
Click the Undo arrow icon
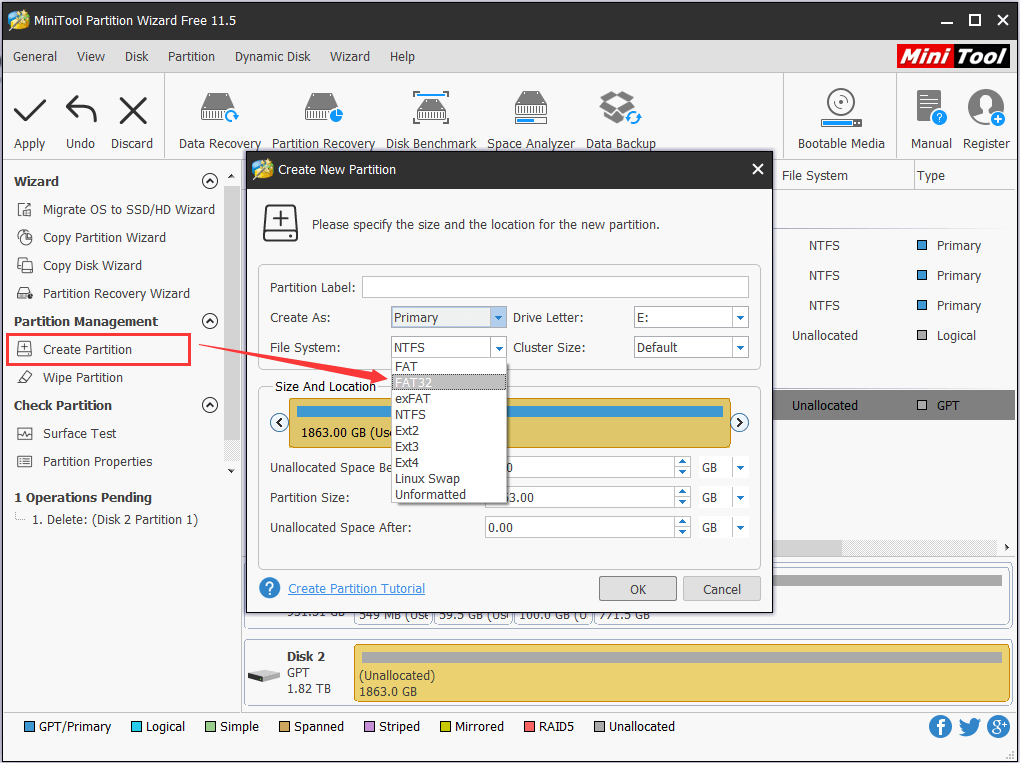point(81,109)
